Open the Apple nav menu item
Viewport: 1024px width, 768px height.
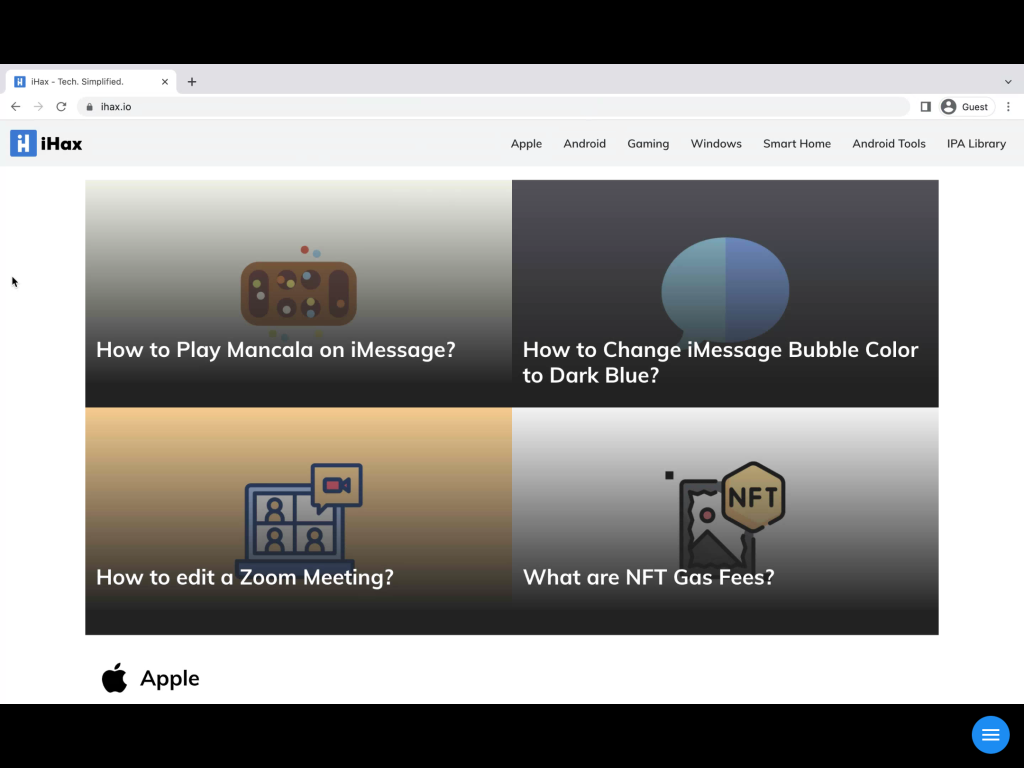(x=526, y=144)
